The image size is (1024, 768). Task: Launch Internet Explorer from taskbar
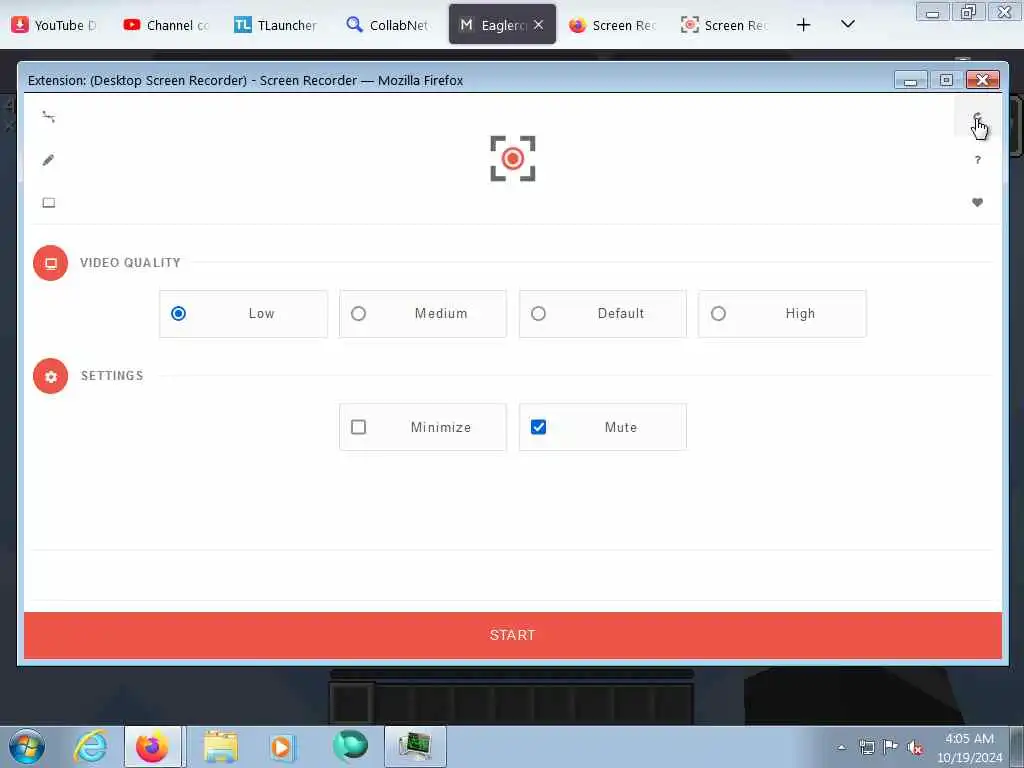tap(90, 746)
